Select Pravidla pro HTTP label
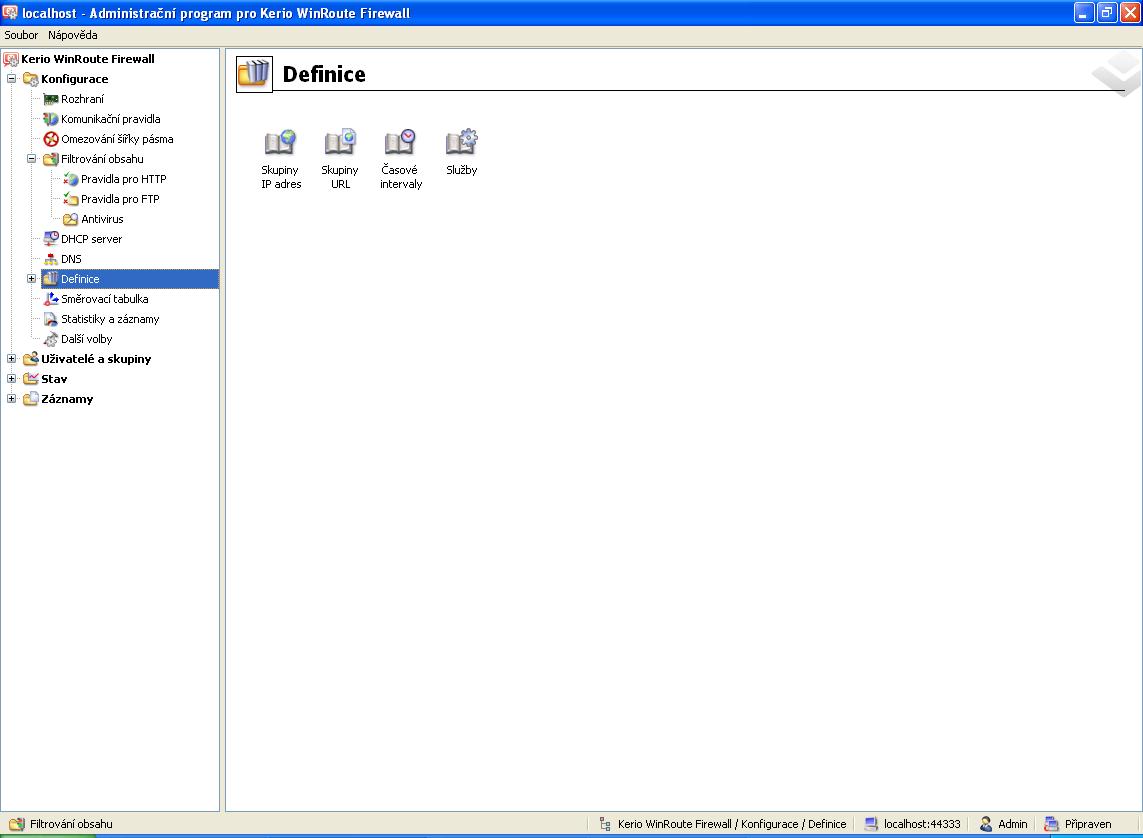The image size is (1143, 838). (x=124, y=179)
